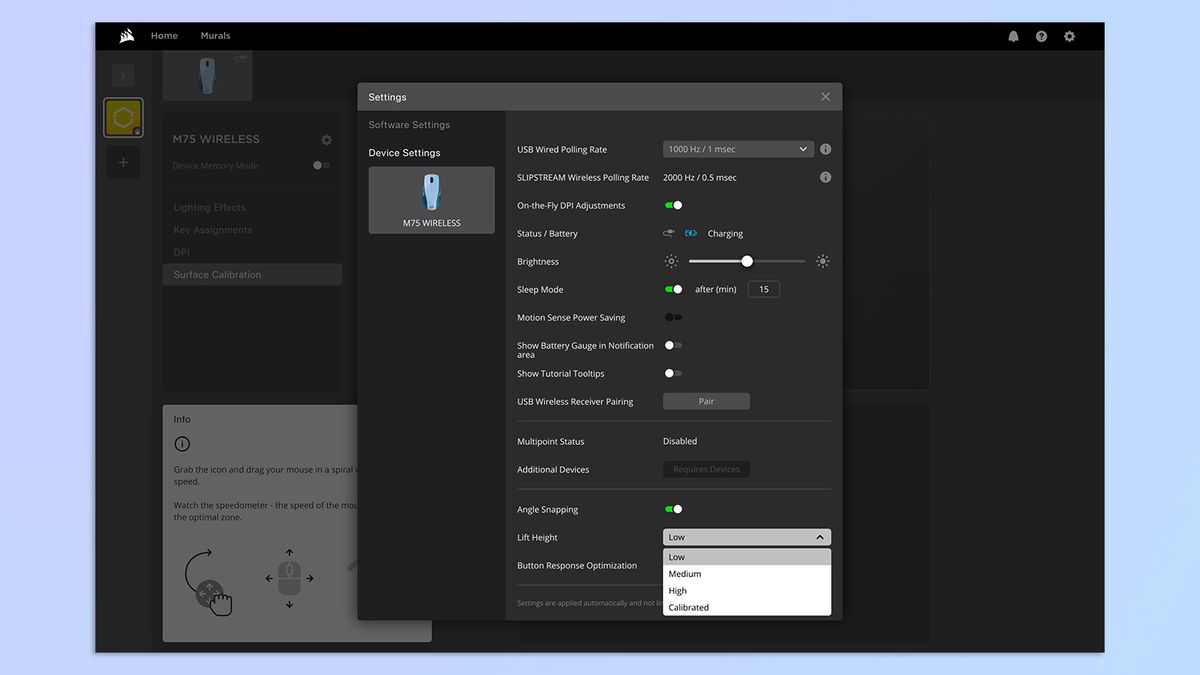This screenshot has width=1200, height=675.
Task: Enable Show Tutorial Tooltips toggle
Action: [x=673, y=373]
